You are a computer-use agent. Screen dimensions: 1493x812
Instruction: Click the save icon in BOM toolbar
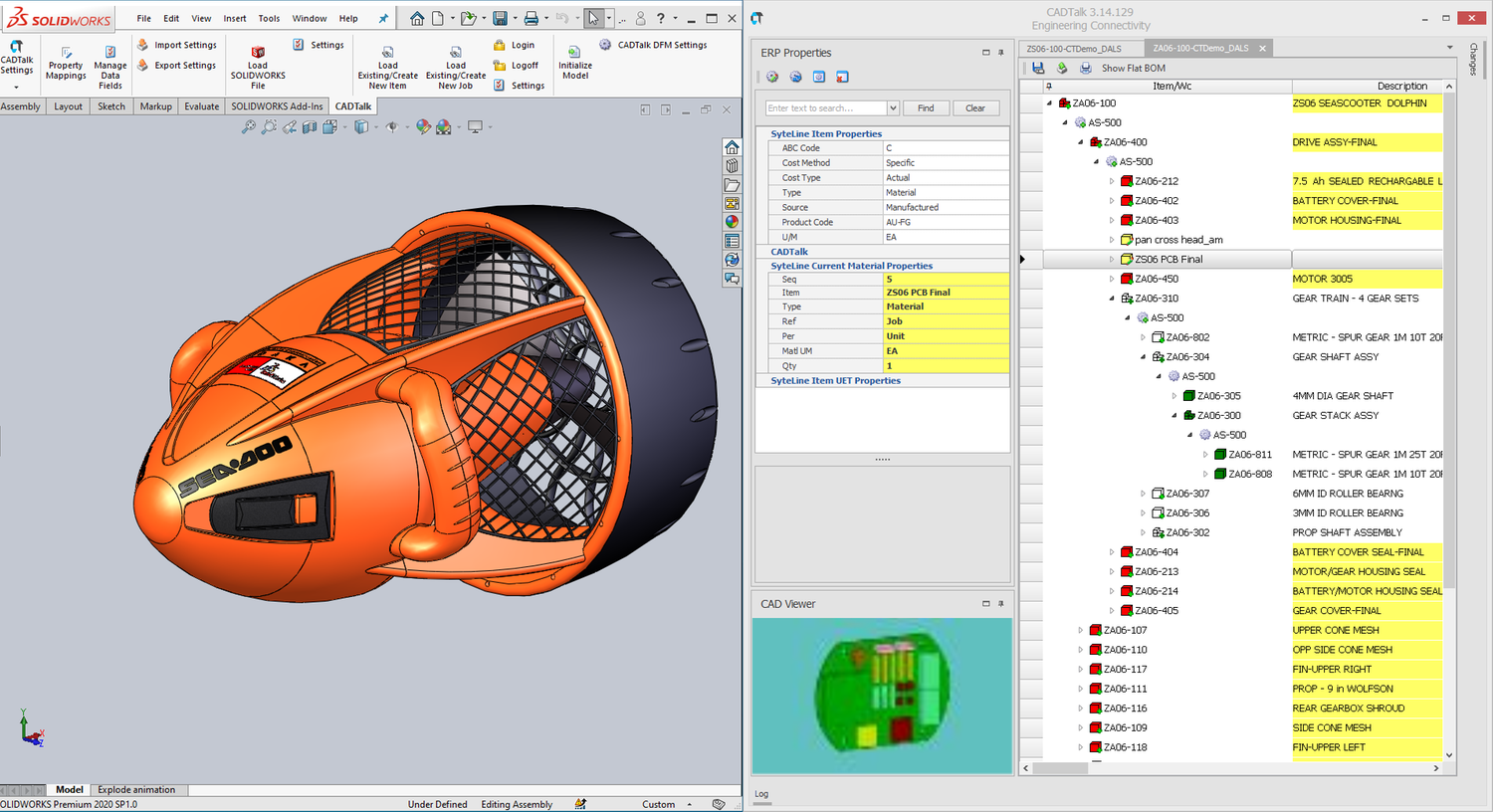[1038, 68]
